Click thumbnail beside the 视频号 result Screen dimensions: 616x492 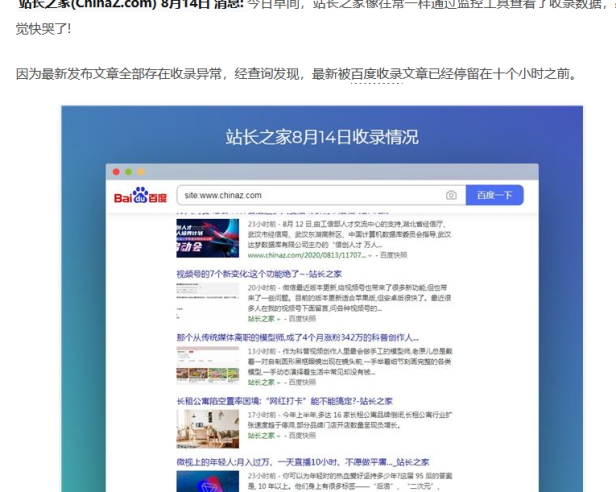(207, 302)
